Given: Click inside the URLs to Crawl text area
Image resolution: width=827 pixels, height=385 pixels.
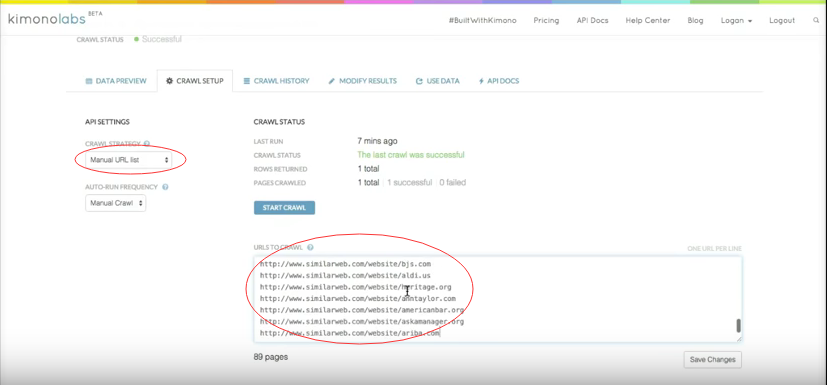Looking at the screenshot, I should pos(498,299).
